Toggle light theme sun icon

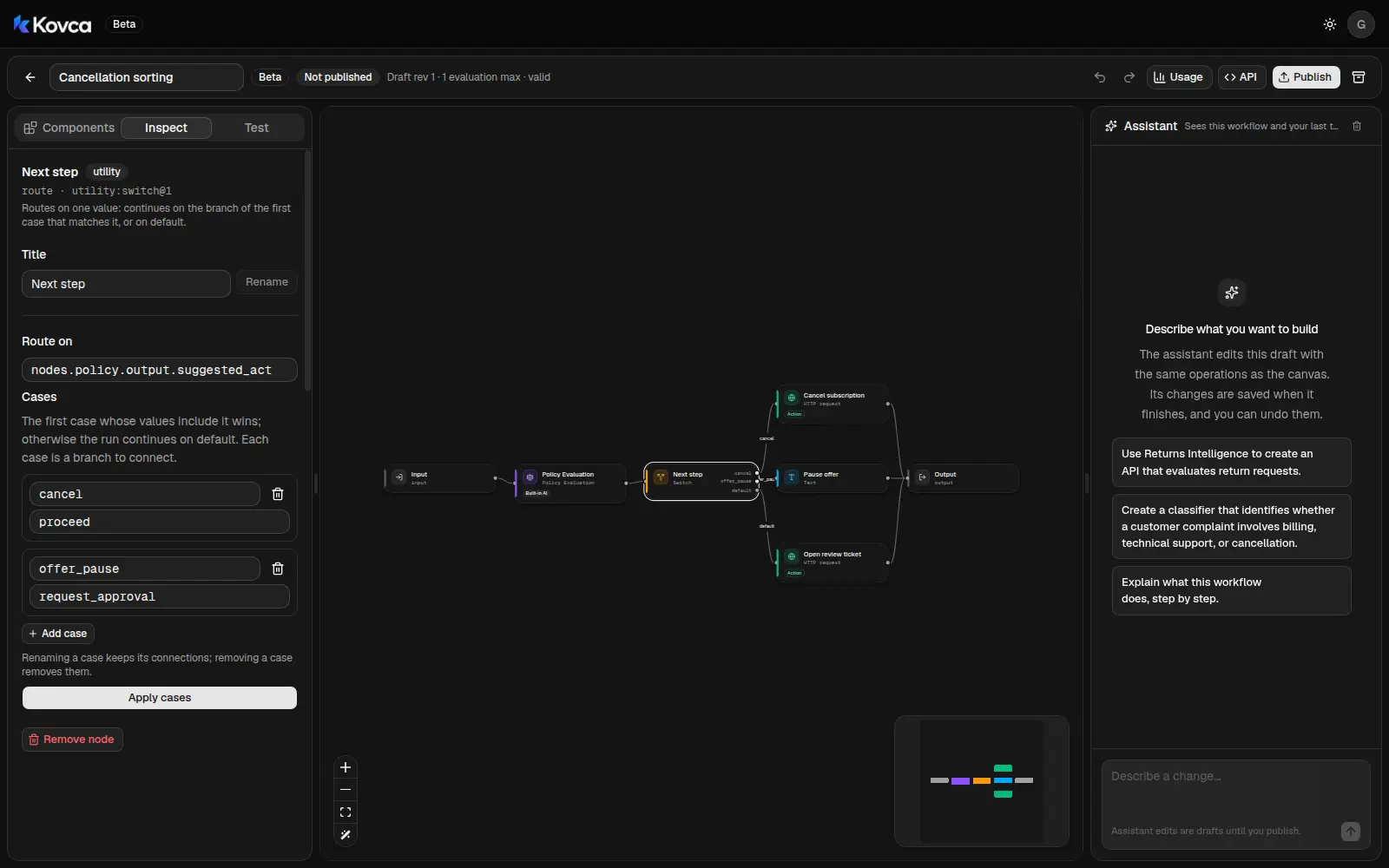[x=1329, y=24]
